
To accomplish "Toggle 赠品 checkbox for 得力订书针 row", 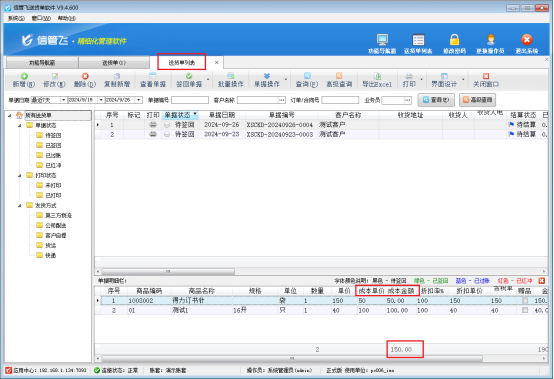I will click(525, 301).
